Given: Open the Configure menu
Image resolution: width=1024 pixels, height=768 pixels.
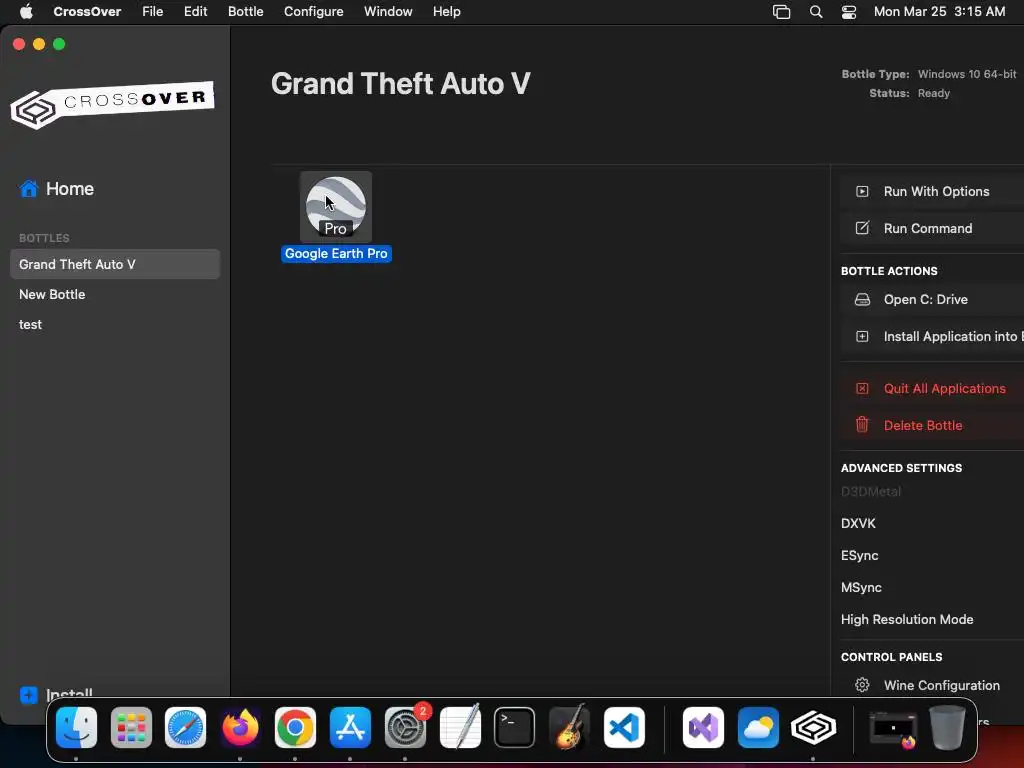Looking at the screenshot, I should point(313,12).
